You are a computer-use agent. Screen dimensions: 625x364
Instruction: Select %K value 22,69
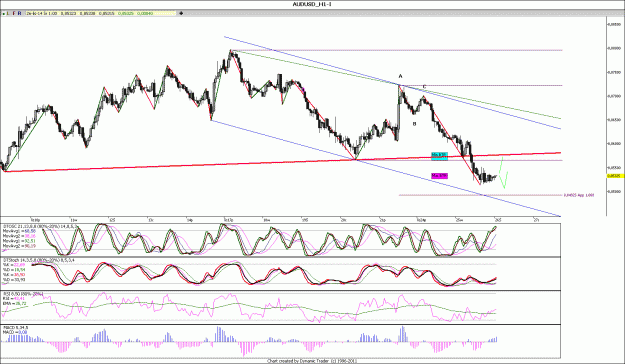click(x=19, y=264)
